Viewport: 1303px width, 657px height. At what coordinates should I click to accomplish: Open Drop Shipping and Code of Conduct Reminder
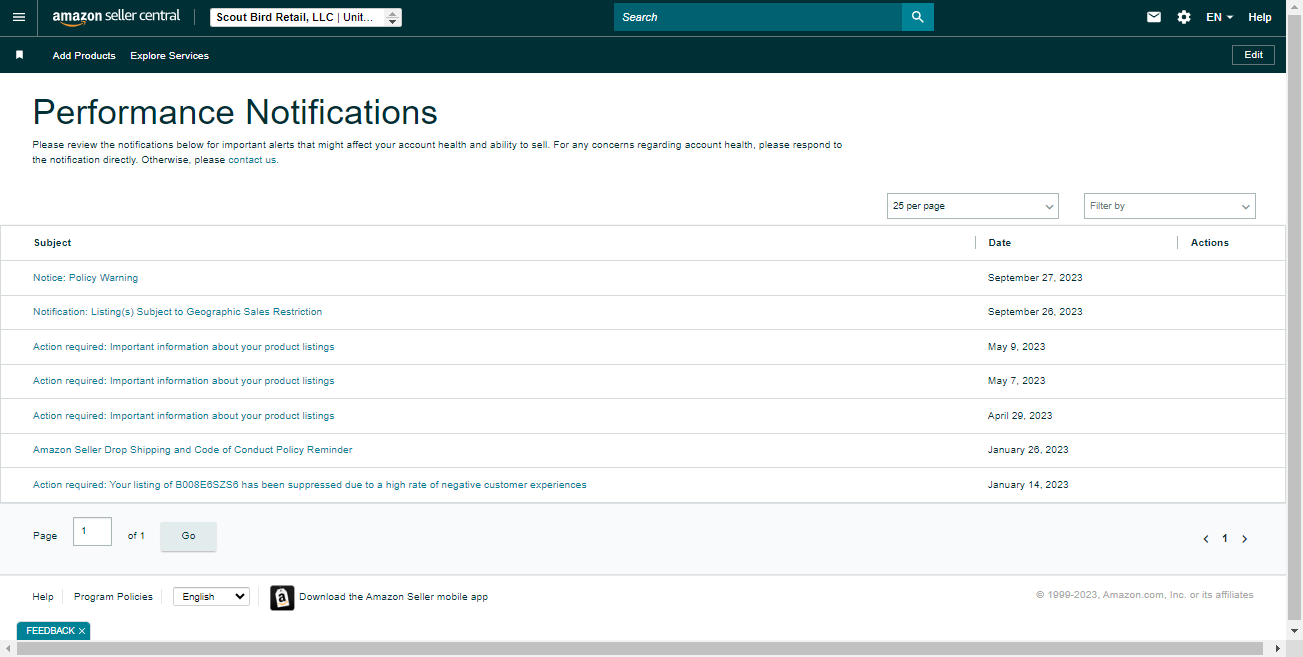[193, 450]
